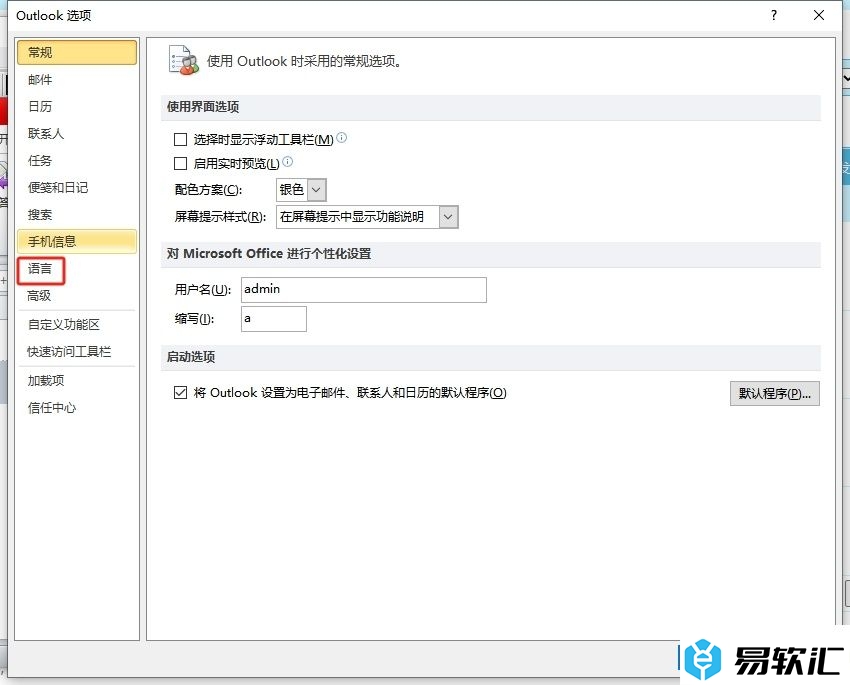Enable 启用实时预览 checkbox
The height and width of the screenshot is (685, 850).
tap(180, 163)
